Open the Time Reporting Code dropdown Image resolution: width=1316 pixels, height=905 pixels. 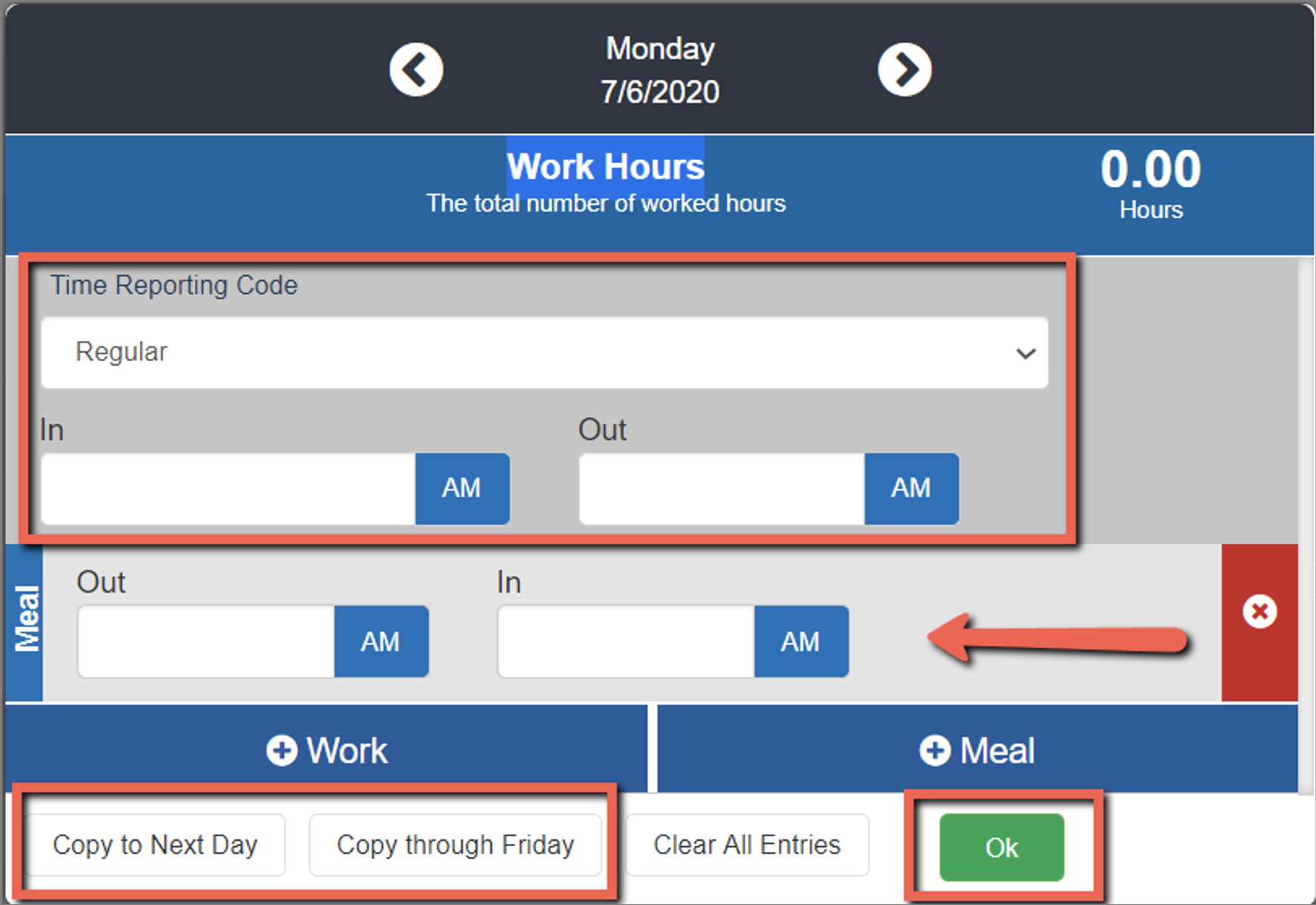(x=544, y=353)
